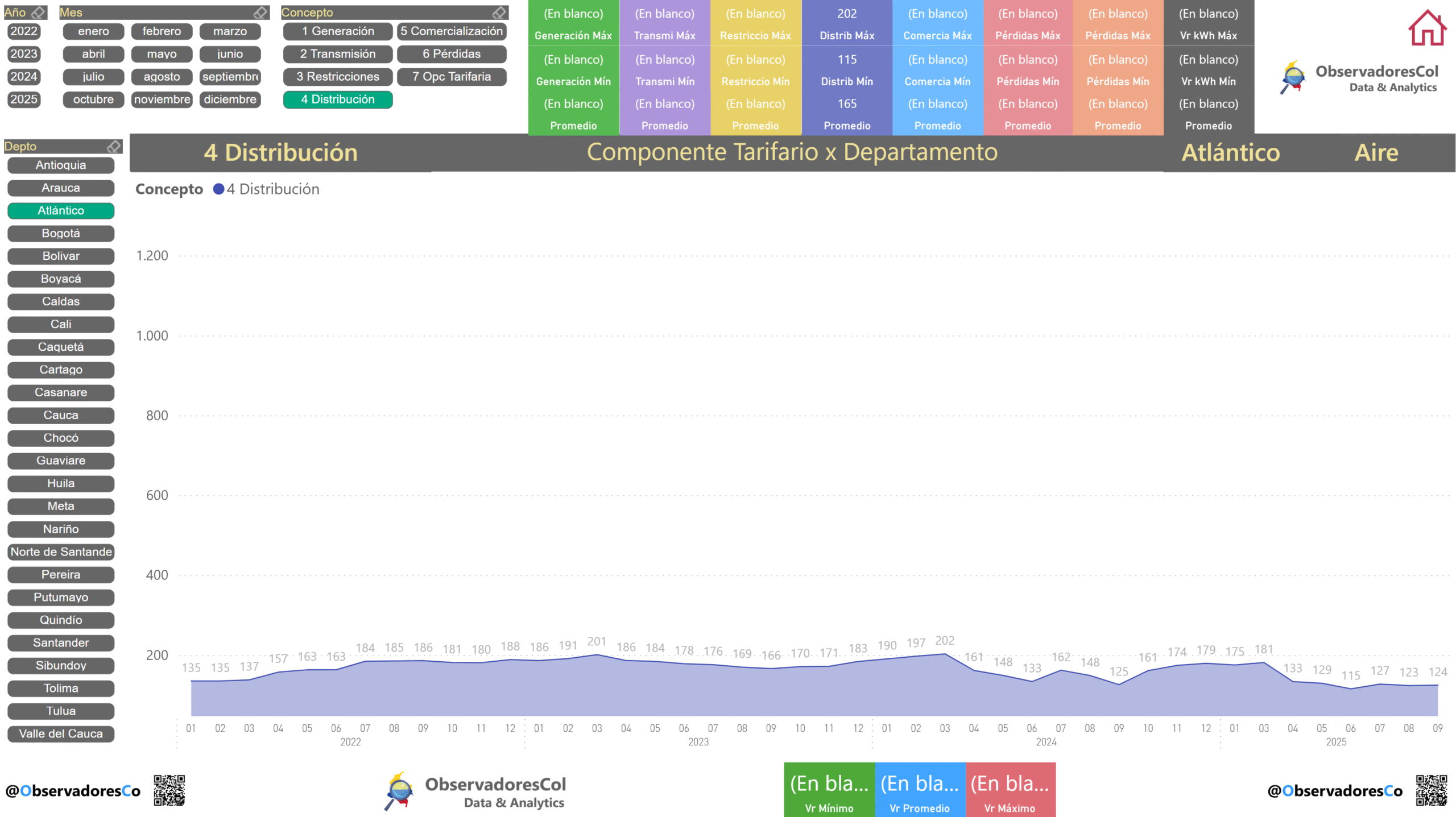
Task: Click the footer @ObservadoresCo handle at left
Action: coord(73,791)
